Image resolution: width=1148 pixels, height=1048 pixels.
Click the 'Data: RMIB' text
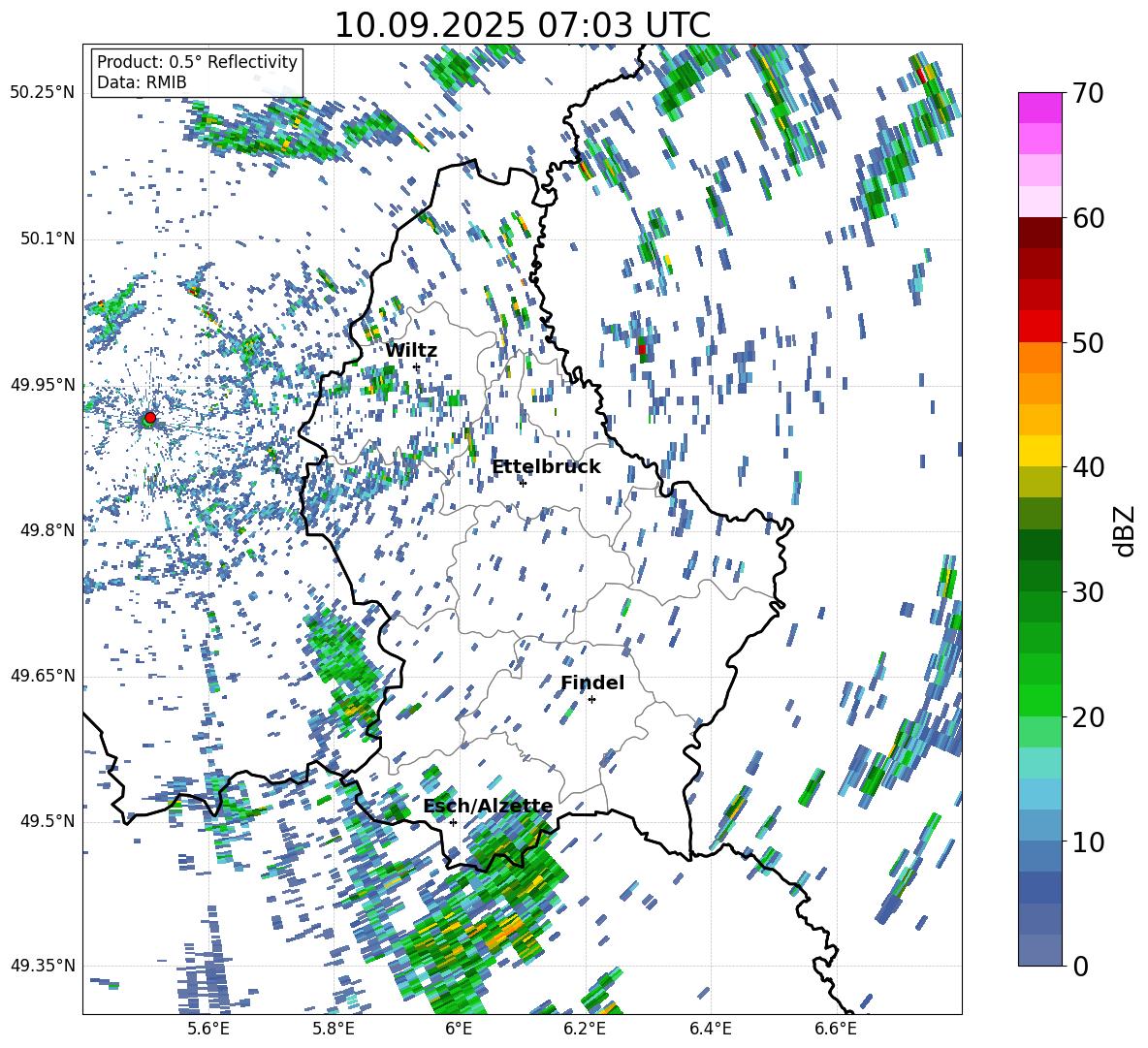coord(142,82)
